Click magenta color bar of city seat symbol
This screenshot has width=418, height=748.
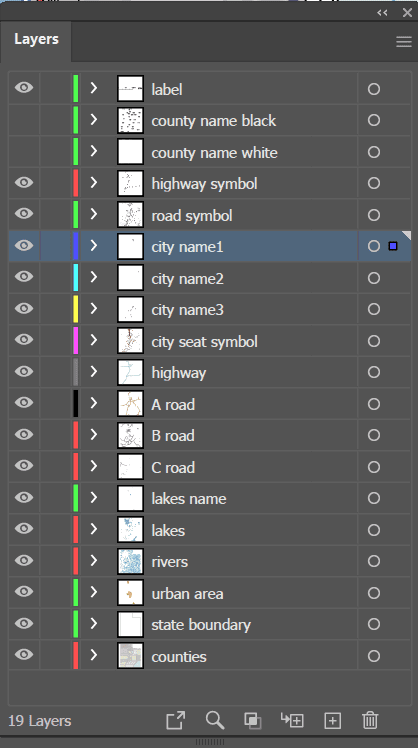tap(75, 341)
